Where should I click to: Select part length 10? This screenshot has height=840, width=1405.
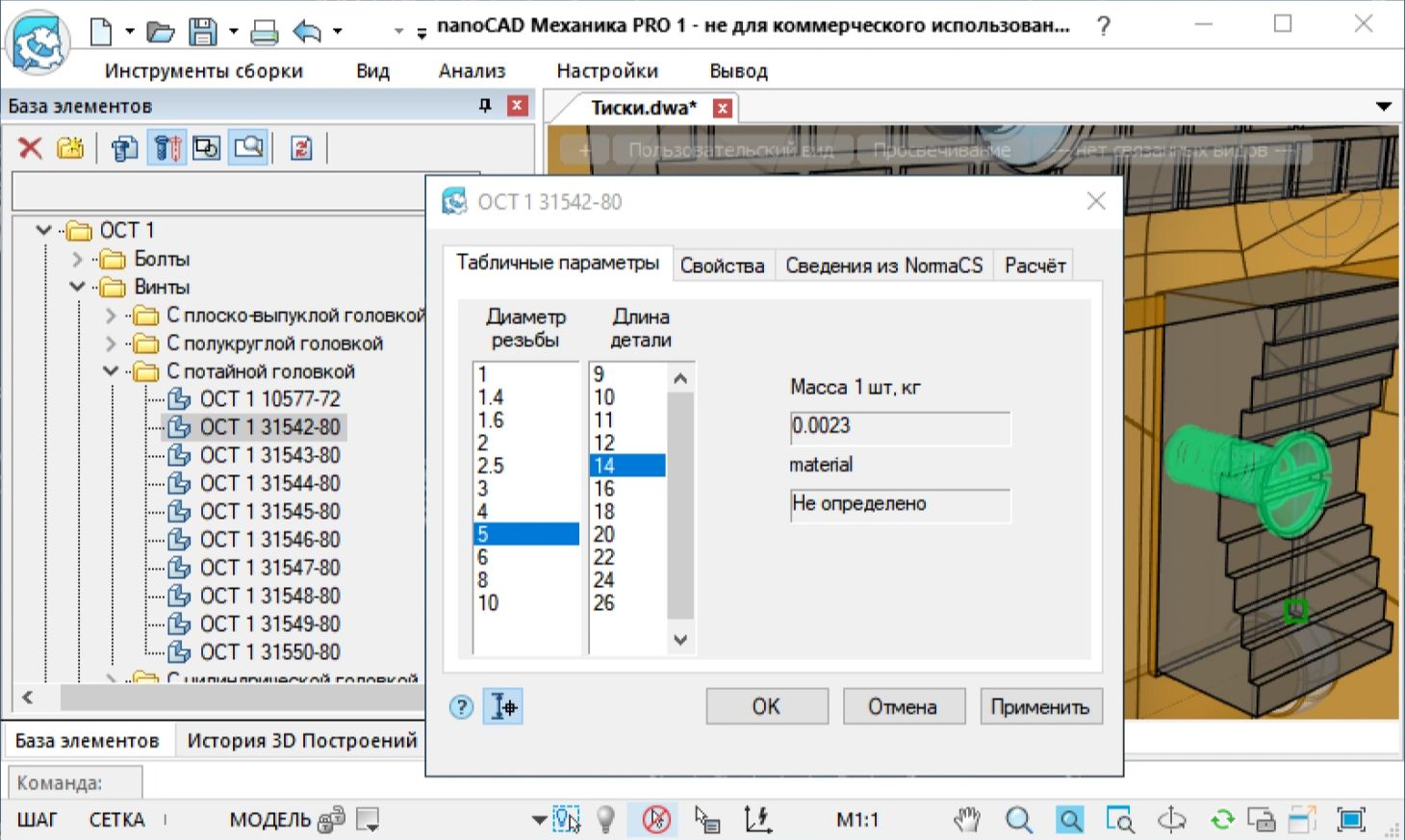[627, 397]
